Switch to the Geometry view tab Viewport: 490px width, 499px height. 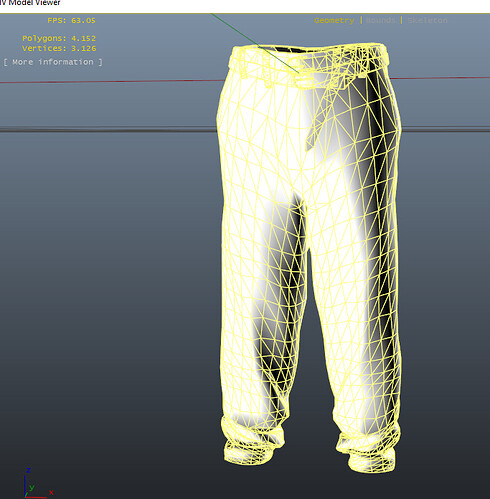coord(334,20)
